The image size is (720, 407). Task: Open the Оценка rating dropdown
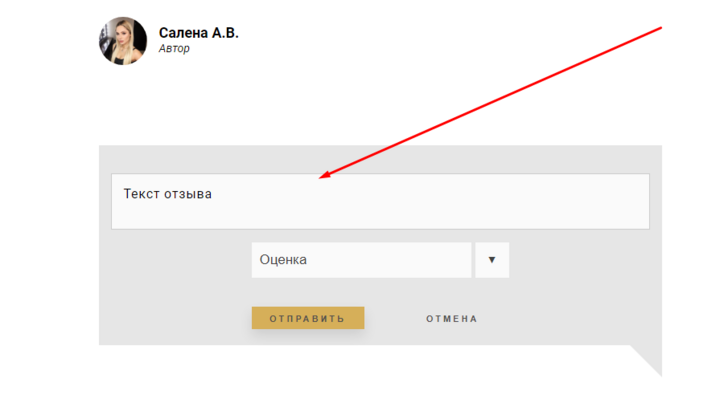point(361,260)
